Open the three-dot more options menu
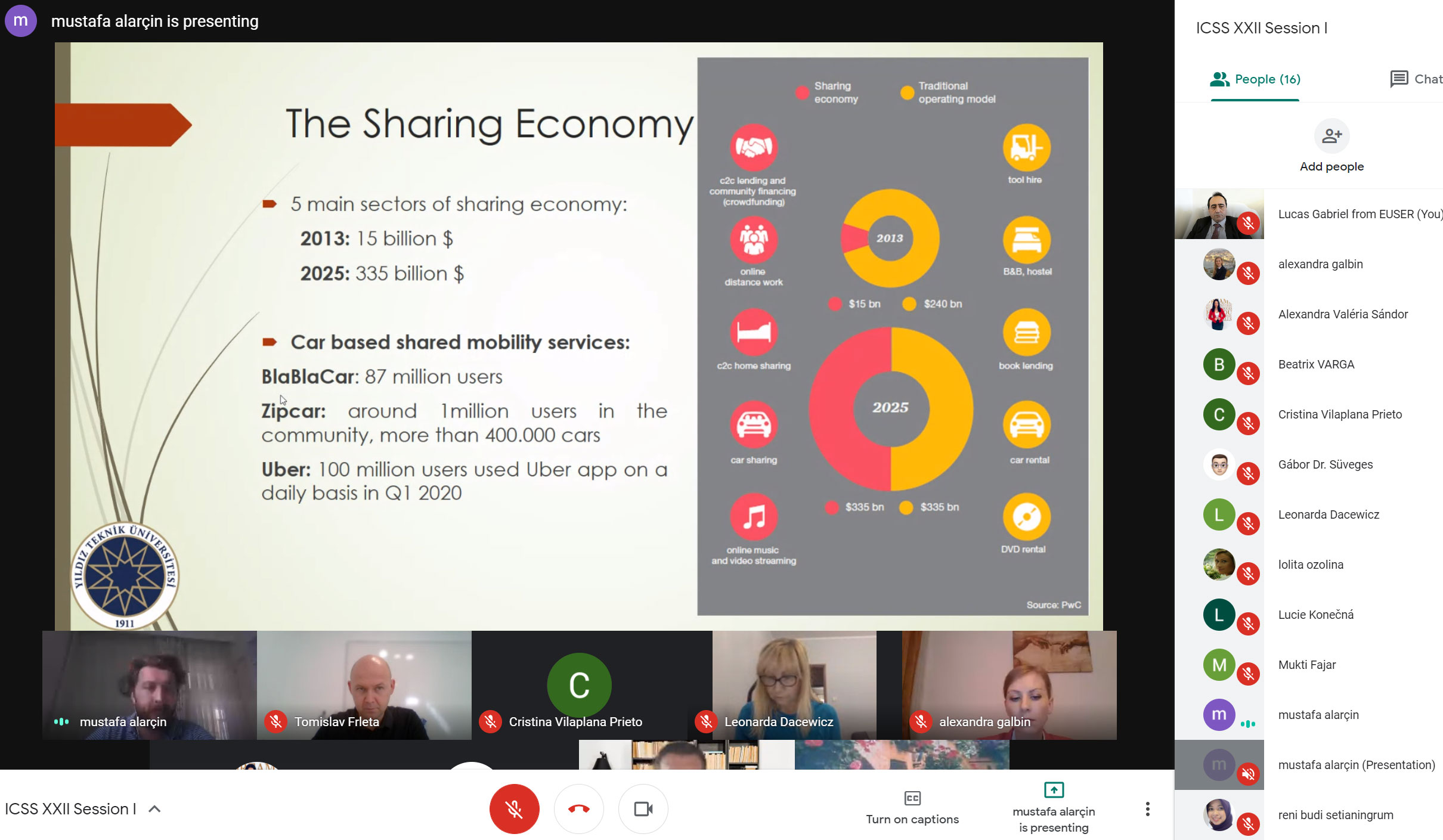1443x840 pixels. tap(1147, 809)
